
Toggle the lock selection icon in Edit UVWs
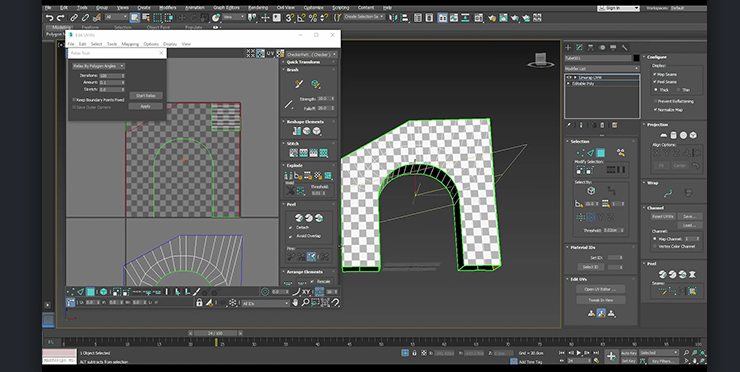tap(199, 302)
